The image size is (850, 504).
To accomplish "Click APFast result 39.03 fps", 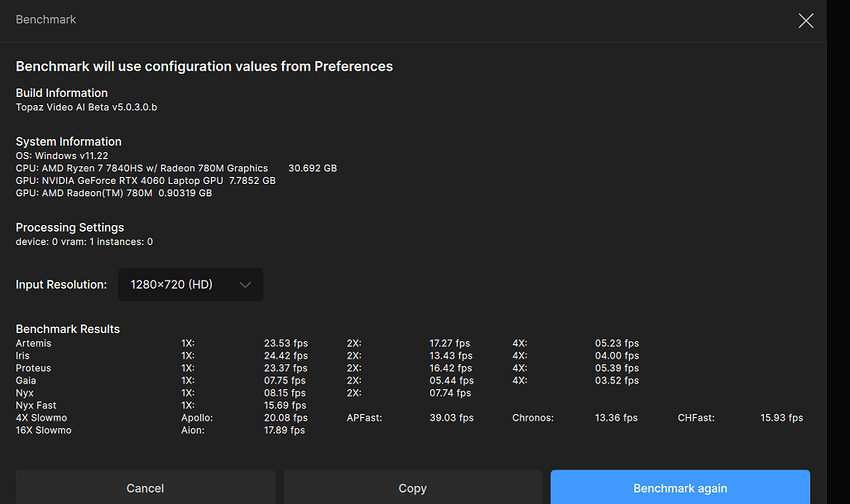I will tap(451, 418).
